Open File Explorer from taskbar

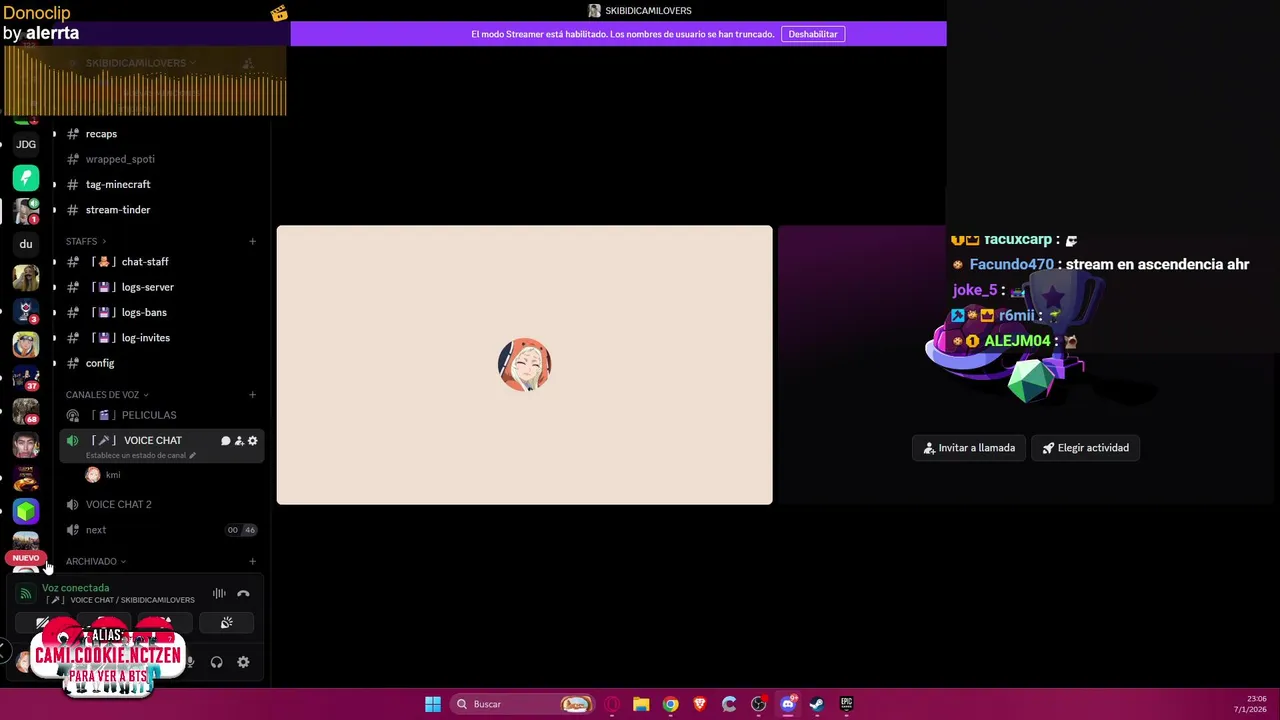point(641,704)
